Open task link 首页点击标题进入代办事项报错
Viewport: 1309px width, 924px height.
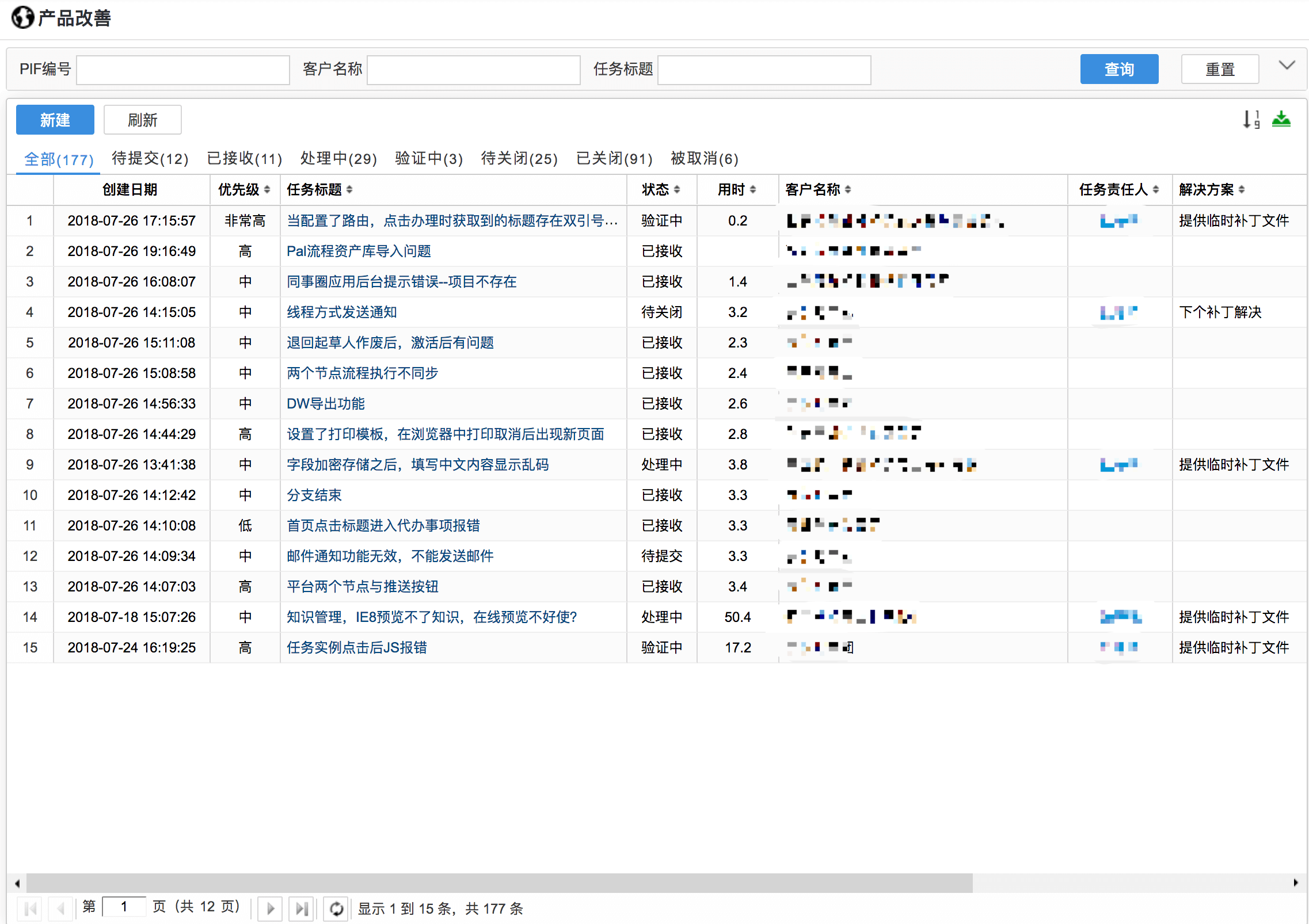(x=383, y=526)
